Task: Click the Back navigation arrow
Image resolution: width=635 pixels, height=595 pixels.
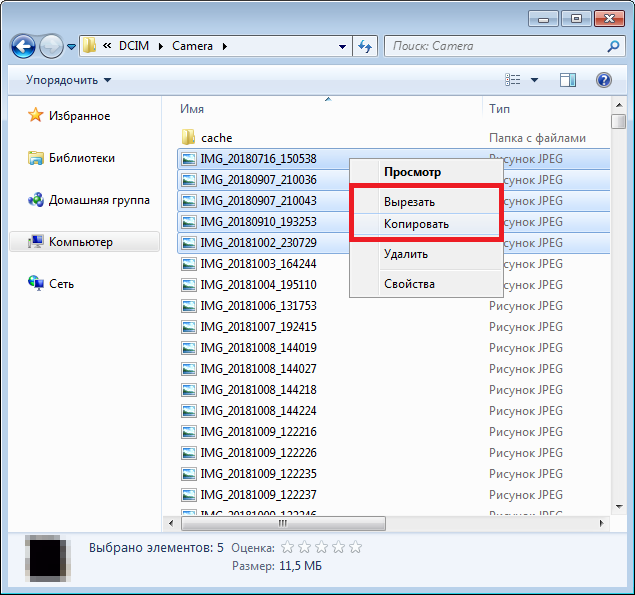Action: (x=23, y=47)
